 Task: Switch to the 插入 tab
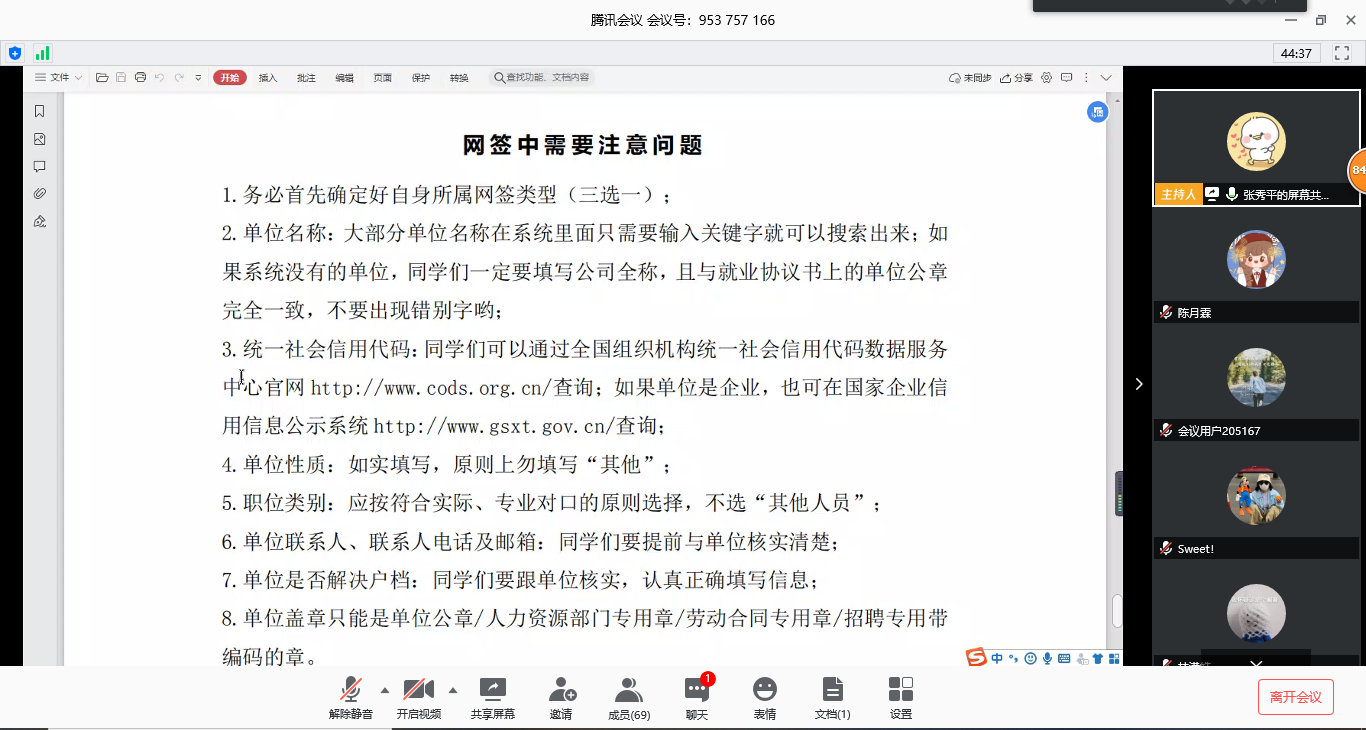click(268, 78)
